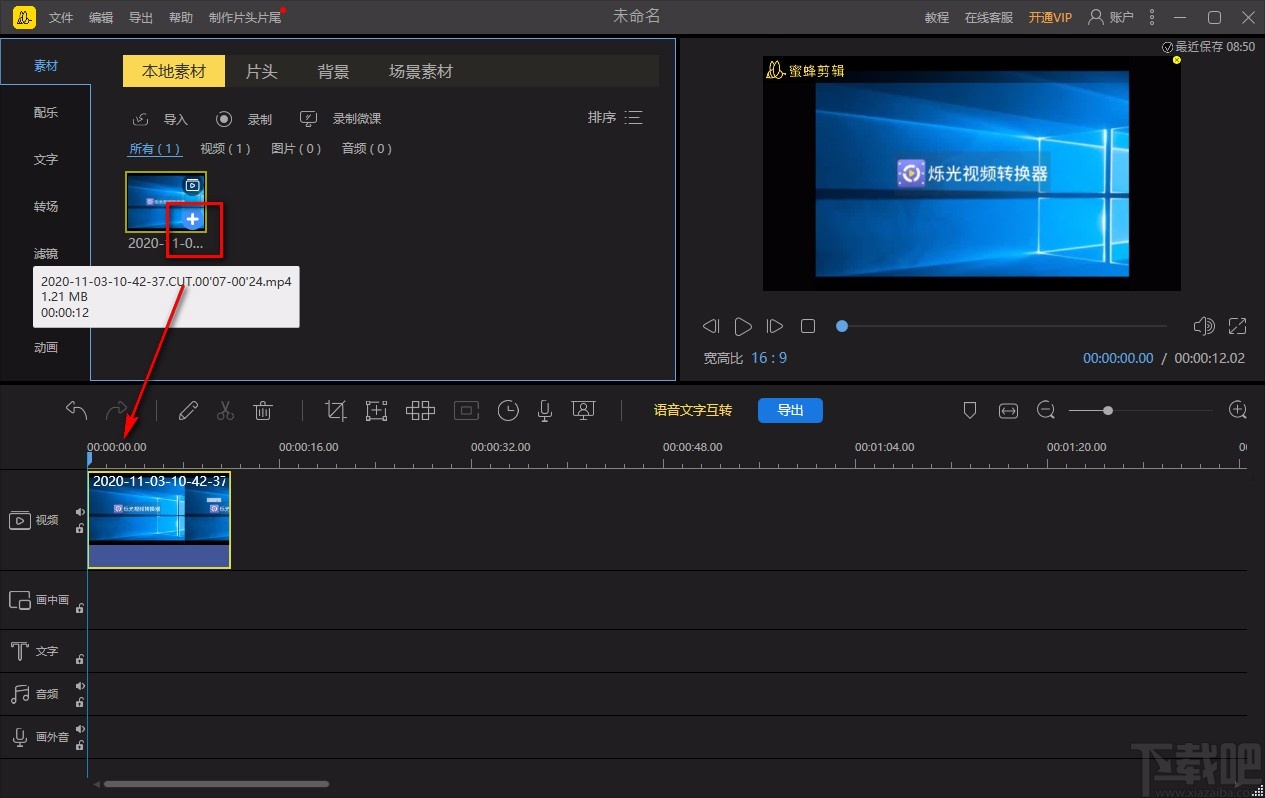Toggle lock on the 文字 track
Image resolution: width=1265 pixels, height=798 pixels.
(x=80, y=659)
